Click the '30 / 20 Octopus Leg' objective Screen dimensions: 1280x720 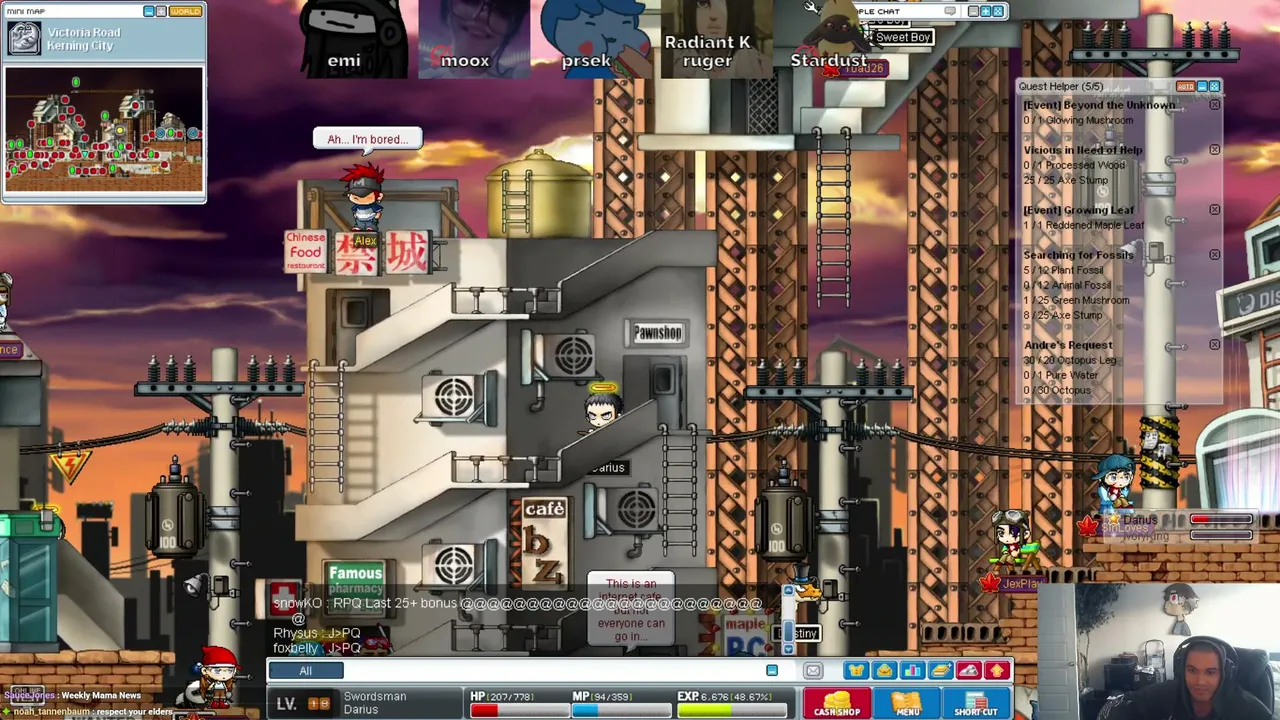pyautogui.click(x=1069, y=360)
